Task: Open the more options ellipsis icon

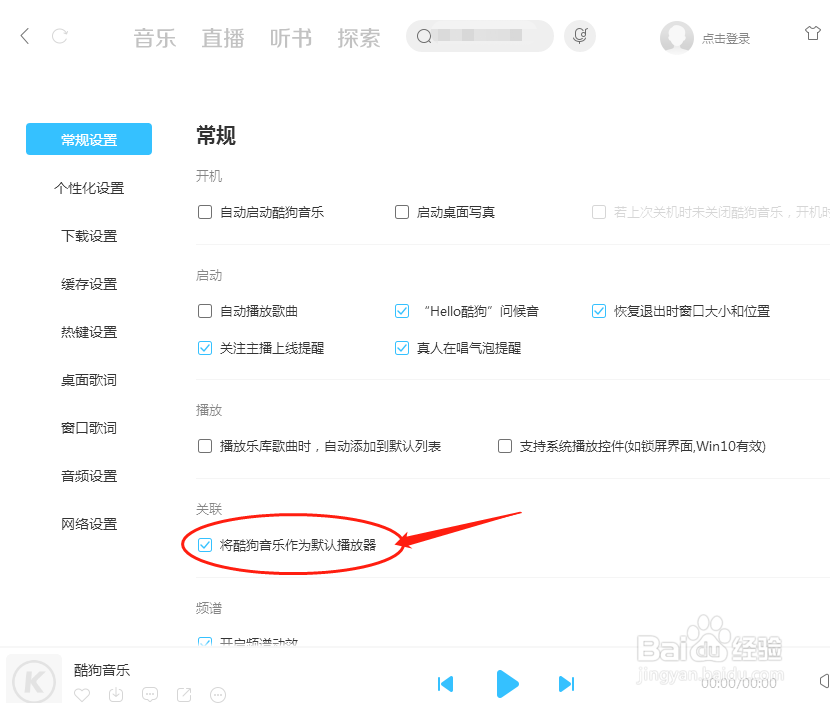Action: coord(218,695)
